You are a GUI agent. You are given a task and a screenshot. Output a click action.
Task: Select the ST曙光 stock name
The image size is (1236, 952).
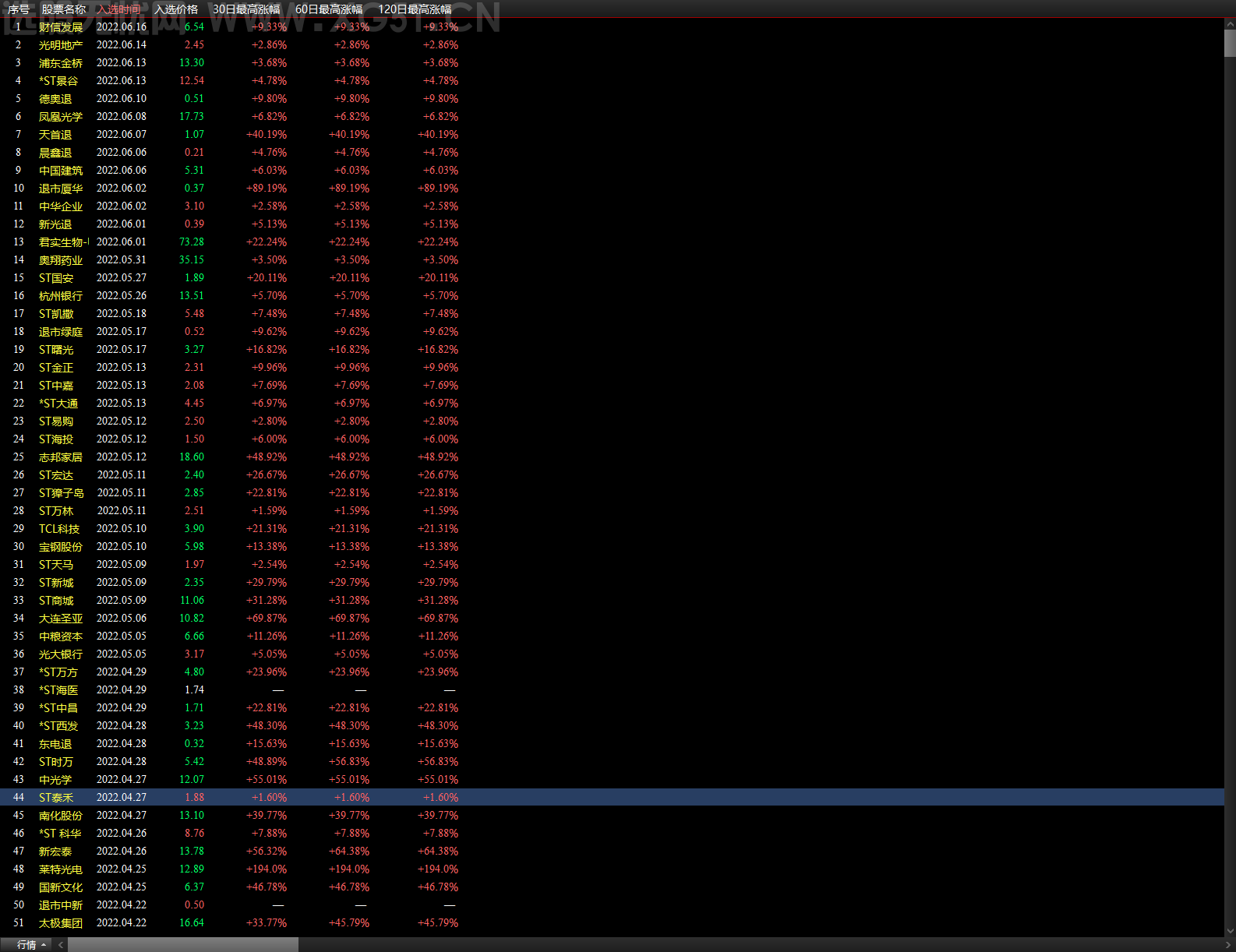[56, 350]
